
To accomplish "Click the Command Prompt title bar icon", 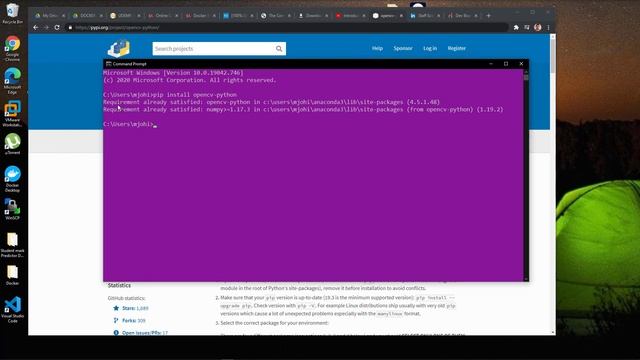I will pos(109,64).
